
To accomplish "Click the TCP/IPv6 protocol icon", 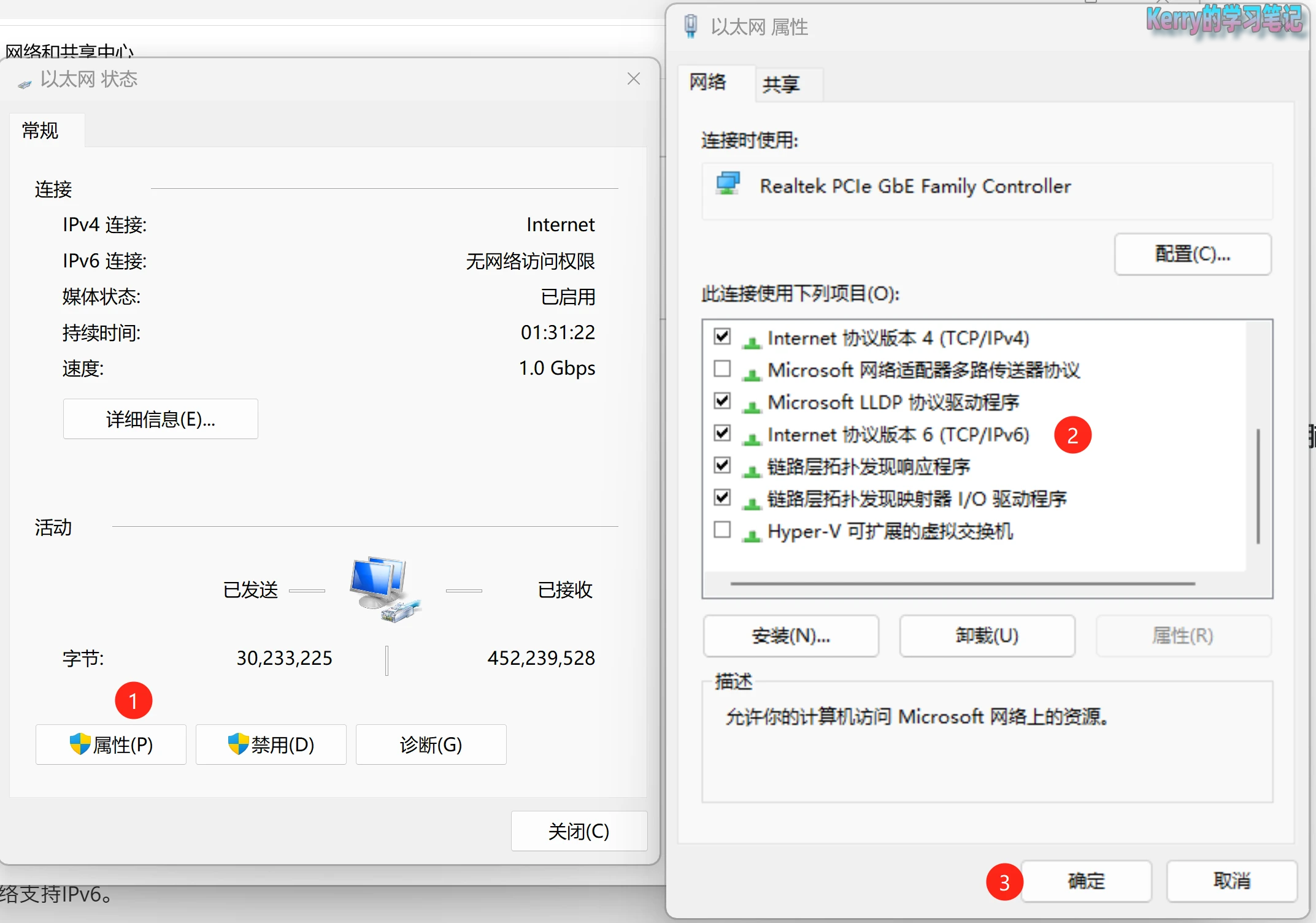I will 752,438.
